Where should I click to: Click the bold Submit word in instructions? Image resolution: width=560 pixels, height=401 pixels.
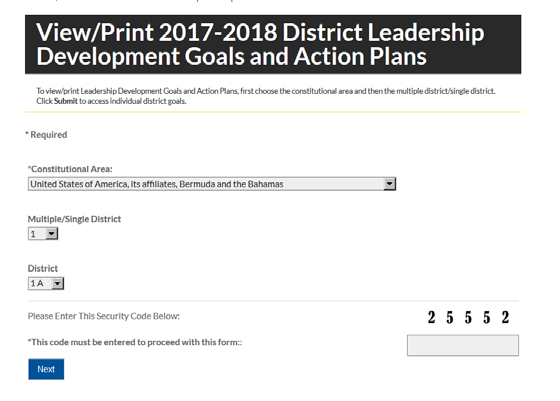point(66,101)
